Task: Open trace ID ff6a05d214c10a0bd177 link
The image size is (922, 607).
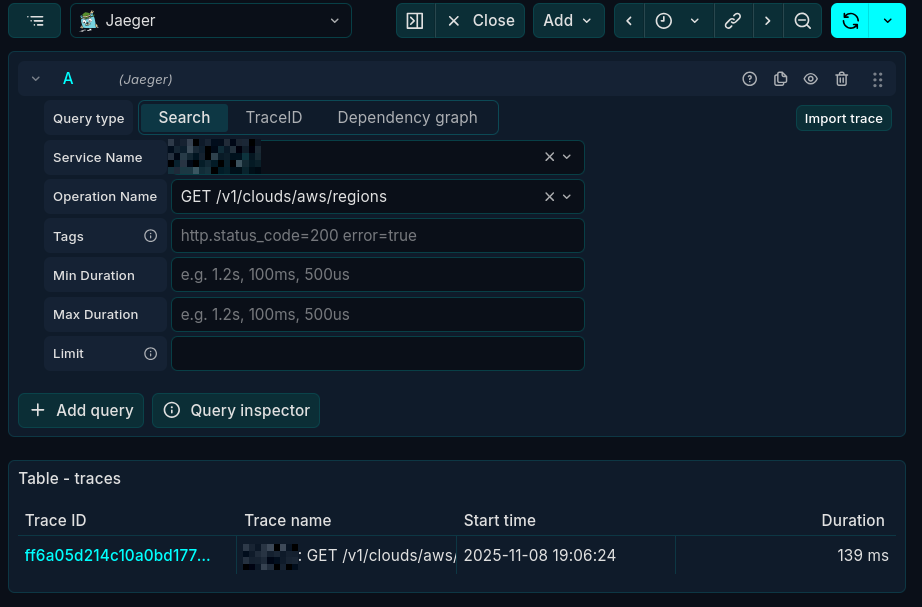Action: [118, 555]
